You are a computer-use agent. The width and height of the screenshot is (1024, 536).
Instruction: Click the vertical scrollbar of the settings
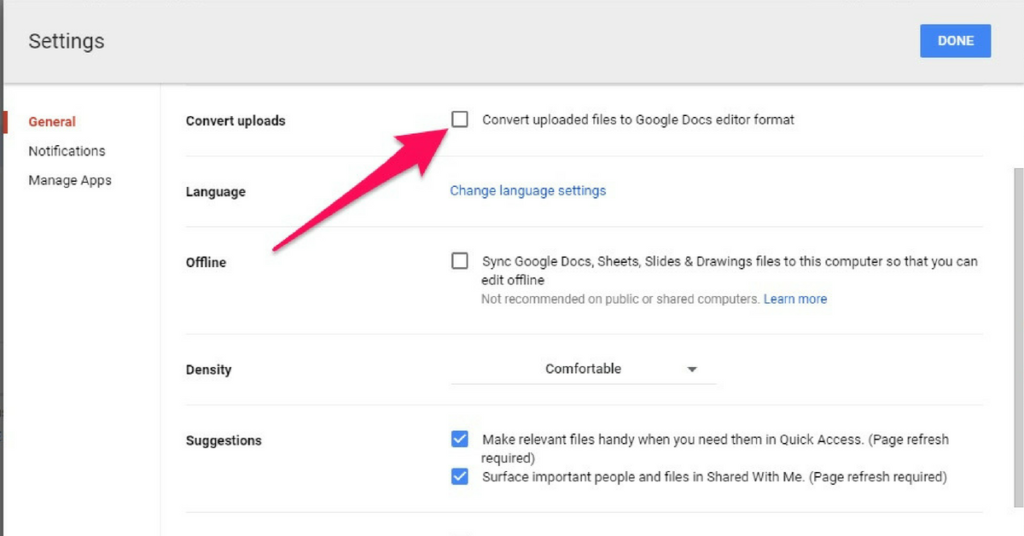pos(1018,337)
